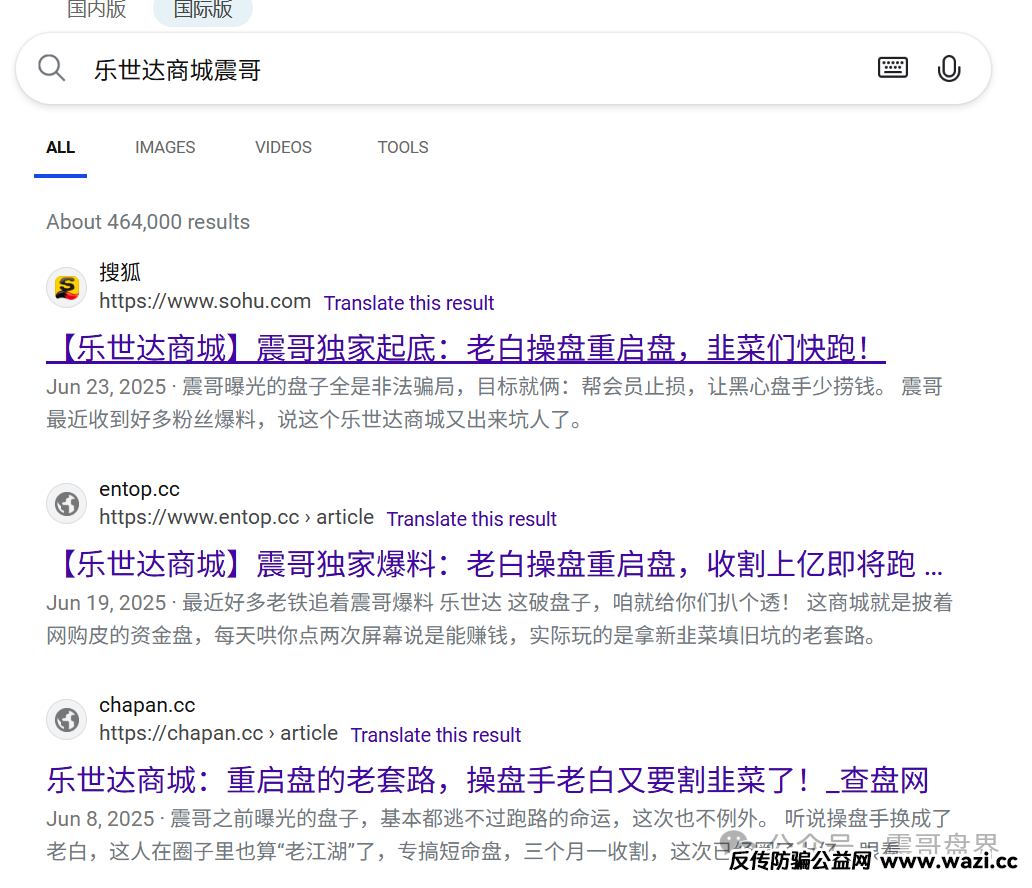The image size is (1032, 888).
Task: Switch to the 国内版 tab
Action: pyautogui.click(x=97, y=9)
